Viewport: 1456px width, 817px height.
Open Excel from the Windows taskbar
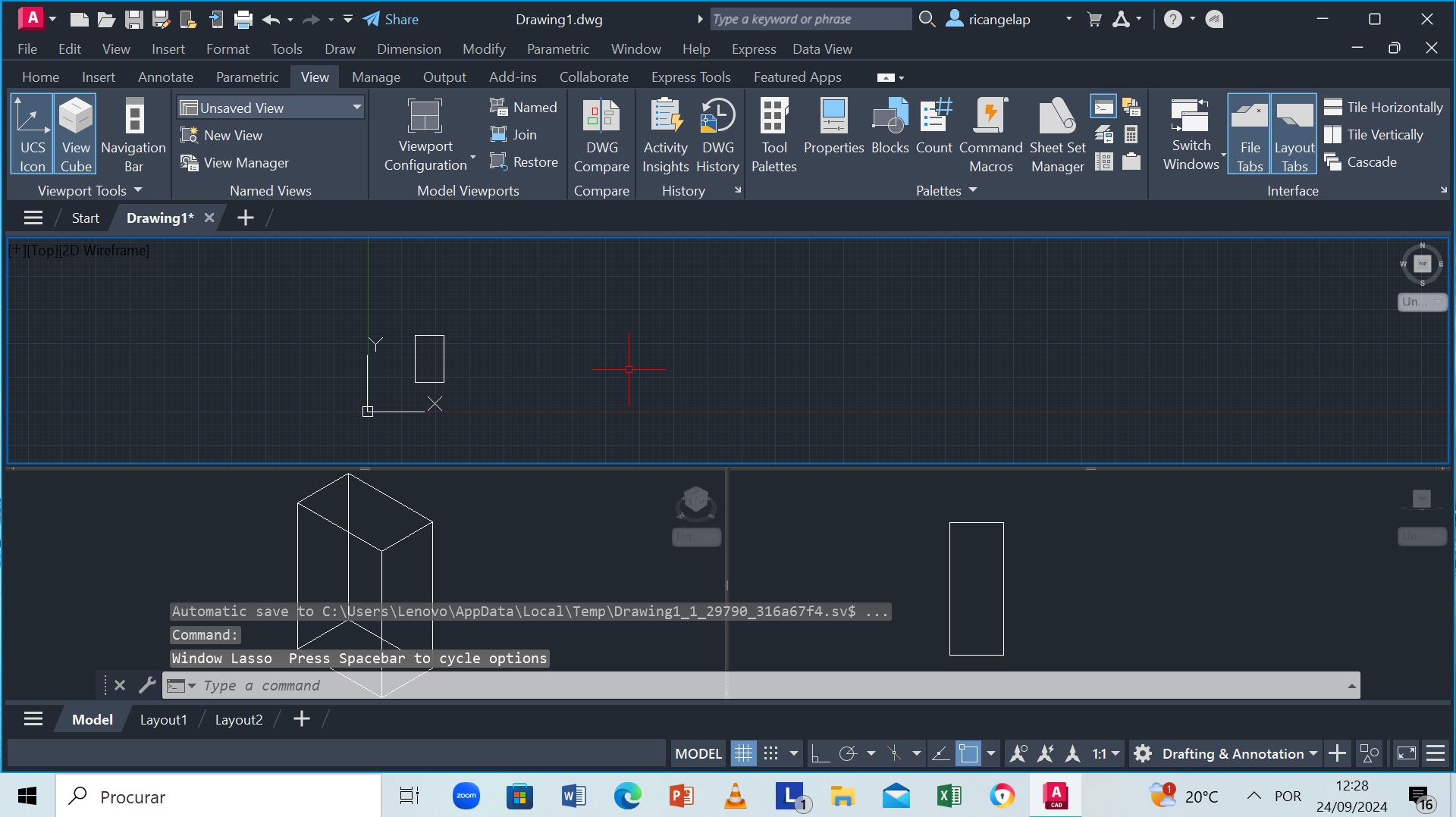(x=949, y=796)
